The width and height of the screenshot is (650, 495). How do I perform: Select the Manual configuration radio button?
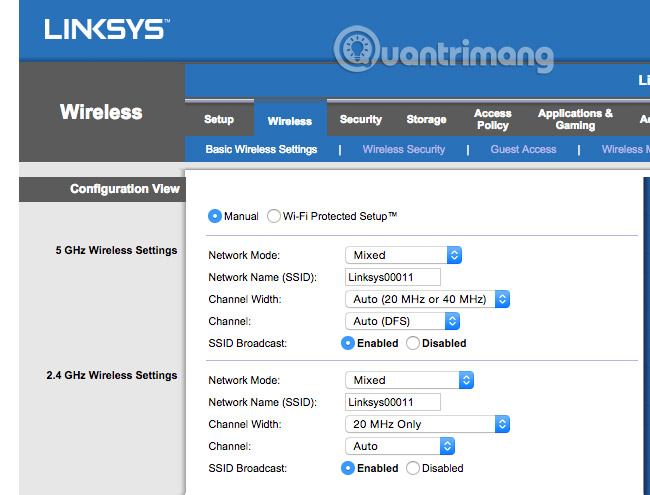point(215,216)
